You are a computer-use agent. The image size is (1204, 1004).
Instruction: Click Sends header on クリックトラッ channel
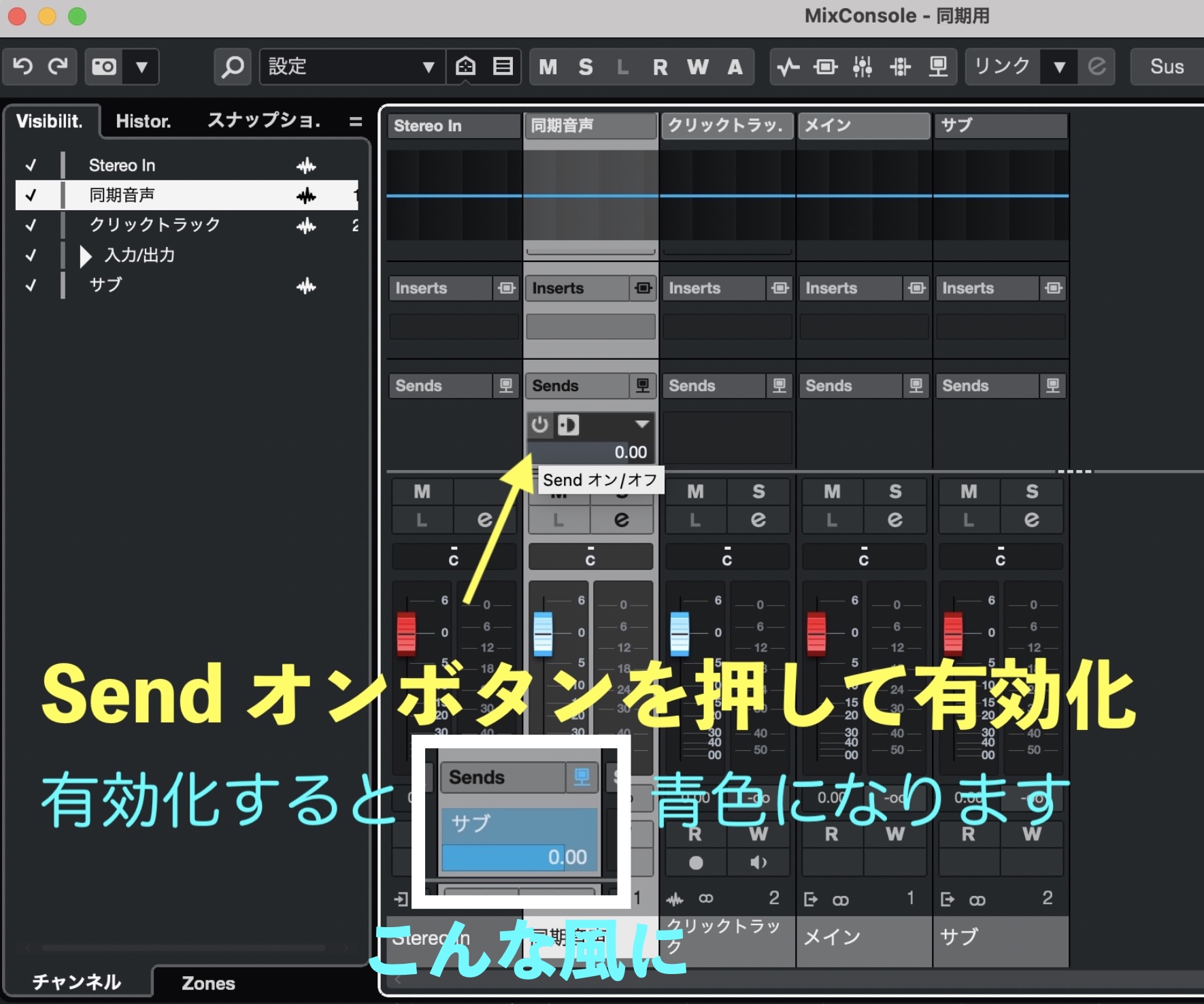[714, 386]
